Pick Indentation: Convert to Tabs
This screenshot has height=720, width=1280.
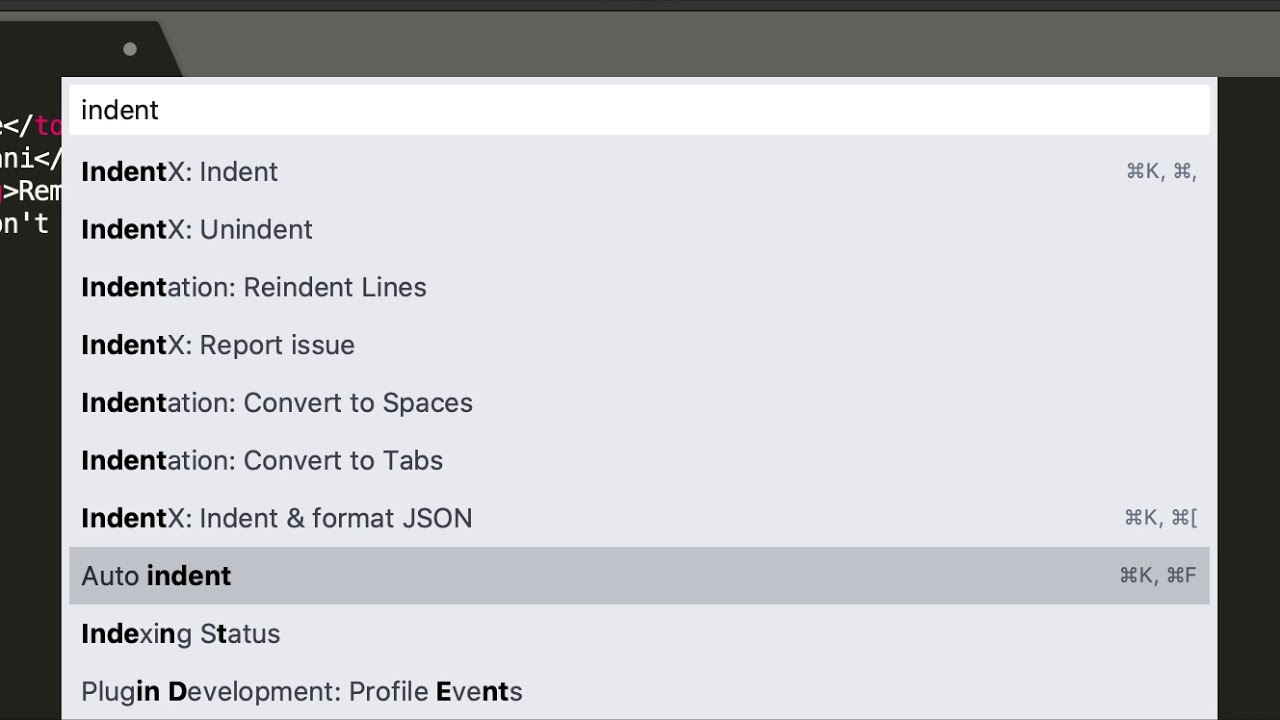pos(639,461)
